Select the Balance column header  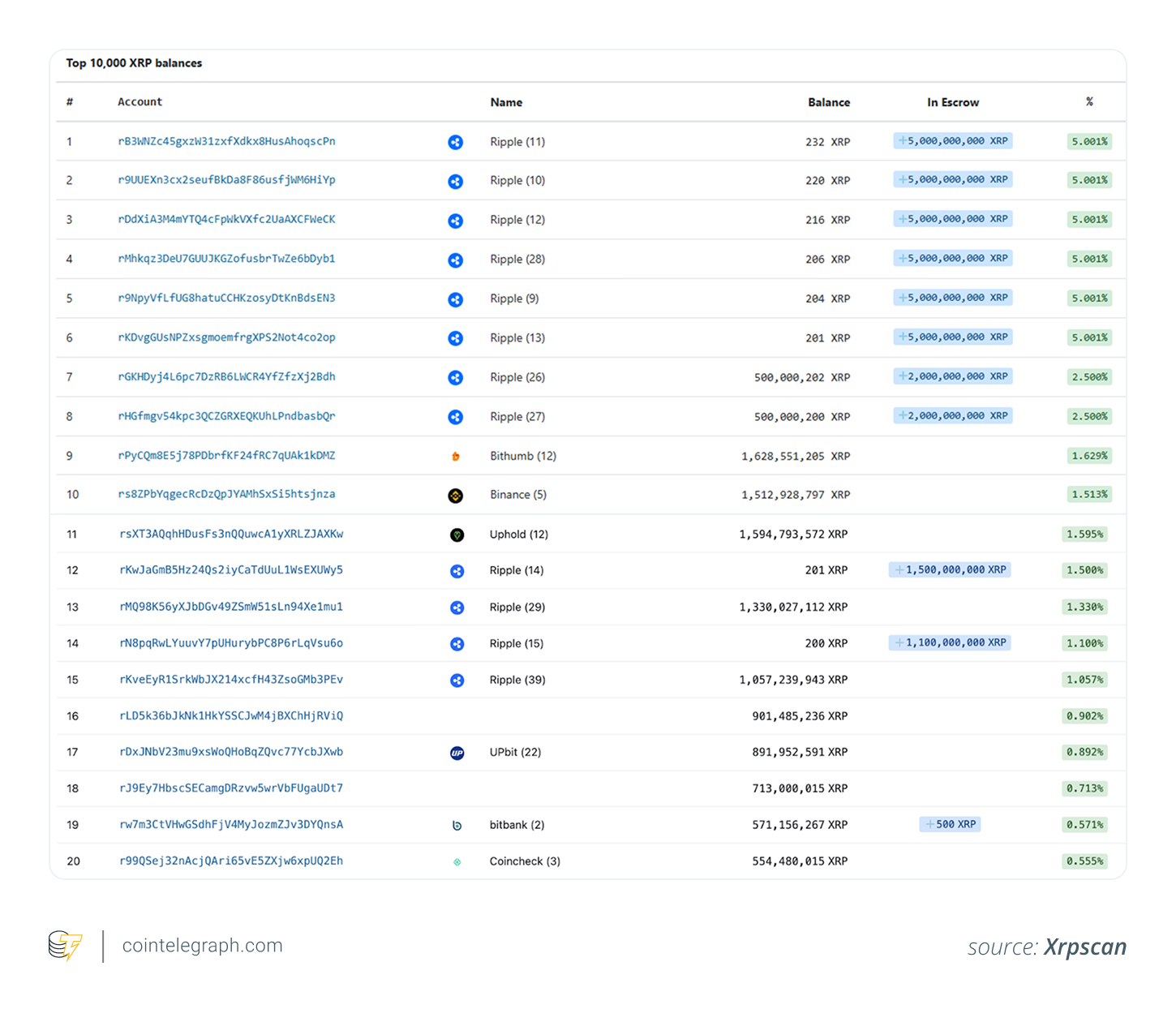point(828,102)
